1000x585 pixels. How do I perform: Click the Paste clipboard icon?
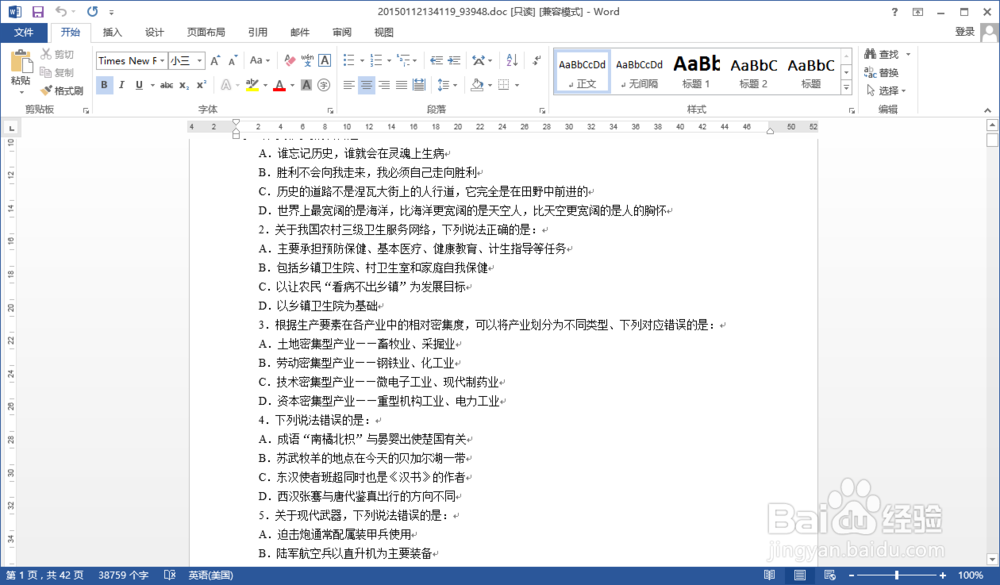pos(20,63)
